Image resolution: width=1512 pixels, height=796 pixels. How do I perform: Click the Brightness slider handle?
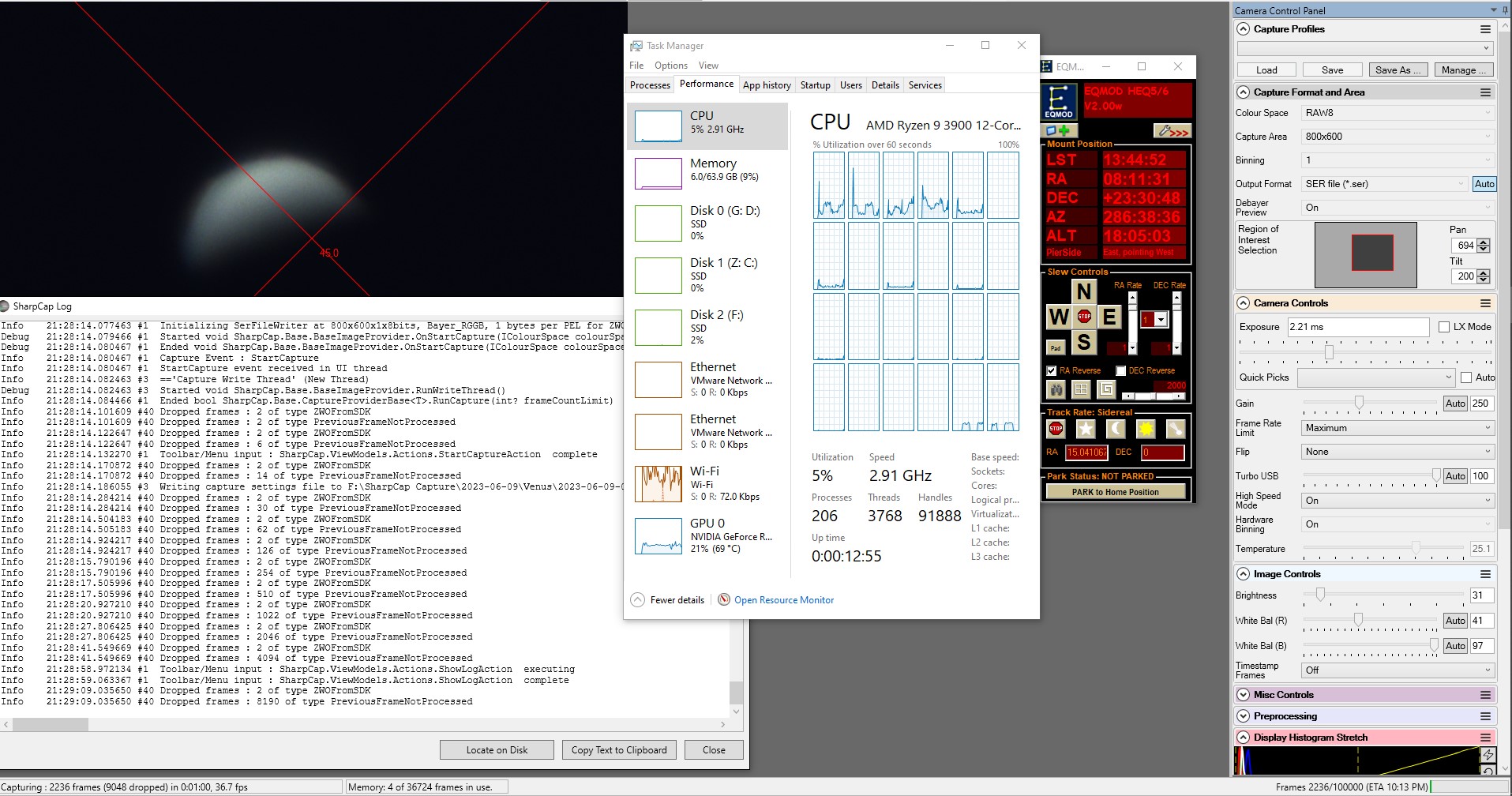click(1319, 595)
